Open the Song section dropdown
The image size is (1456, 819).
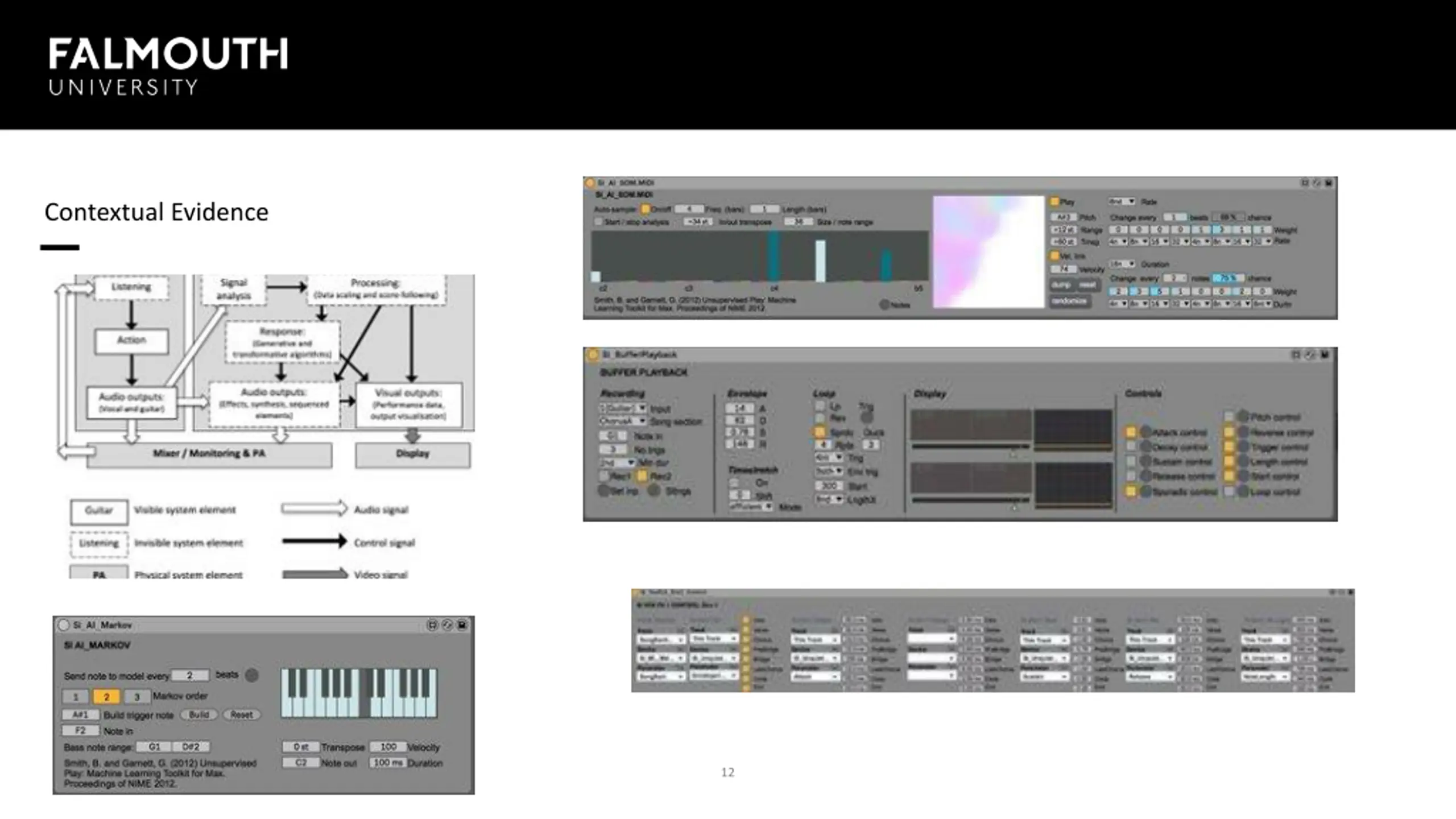(623, 421)
